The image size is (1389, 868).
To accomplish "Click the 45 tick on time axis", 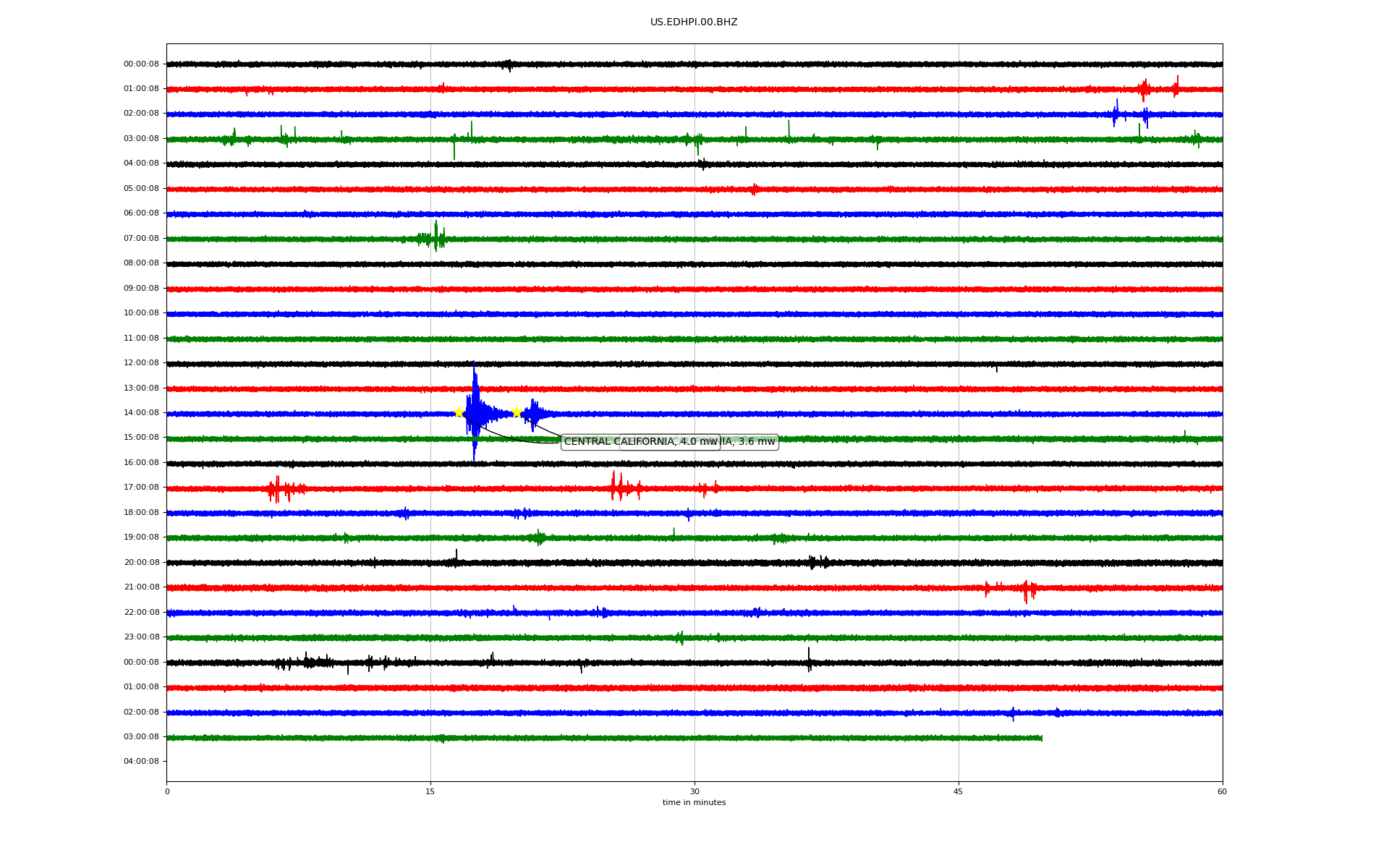I will point(959,791).
